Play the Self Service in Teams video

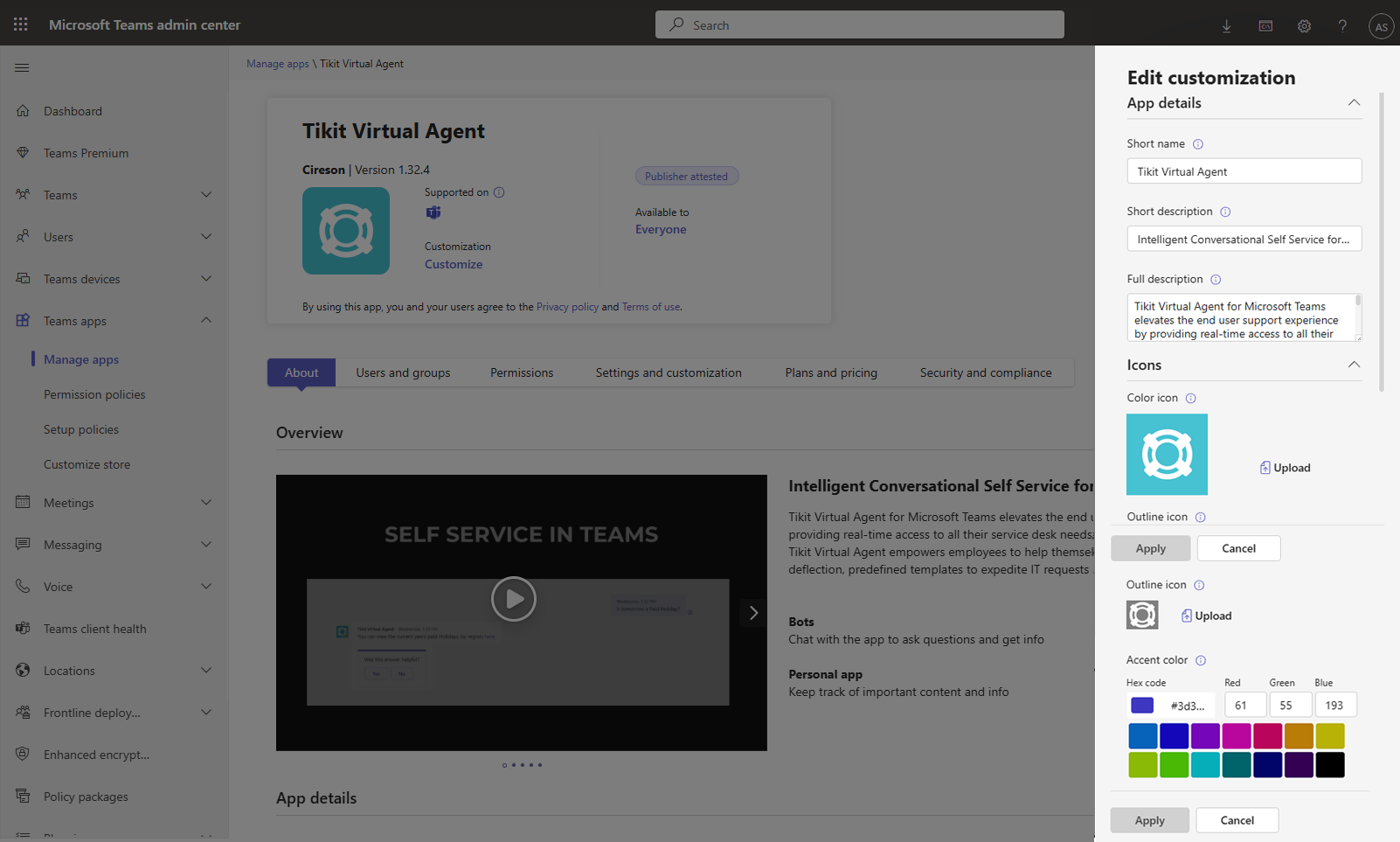pos(514,599)
